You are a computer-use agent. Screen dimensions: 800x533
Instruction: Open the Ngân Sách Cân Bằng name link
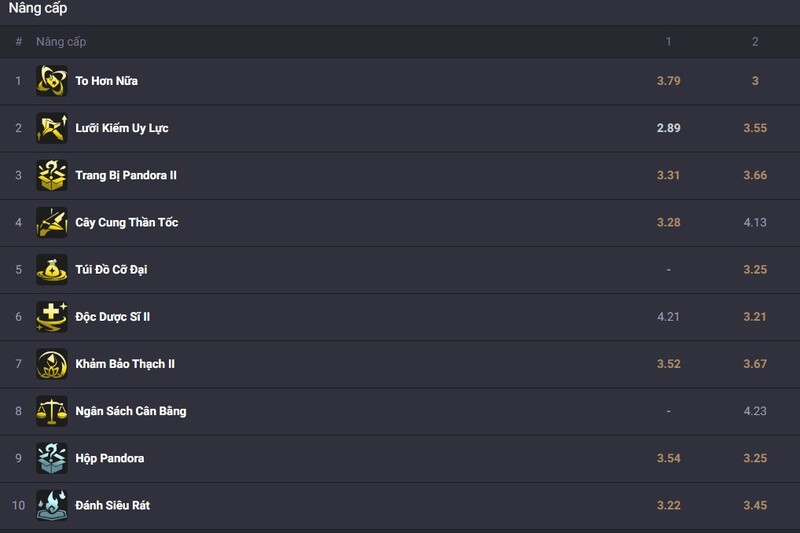(x=130, y=411)
